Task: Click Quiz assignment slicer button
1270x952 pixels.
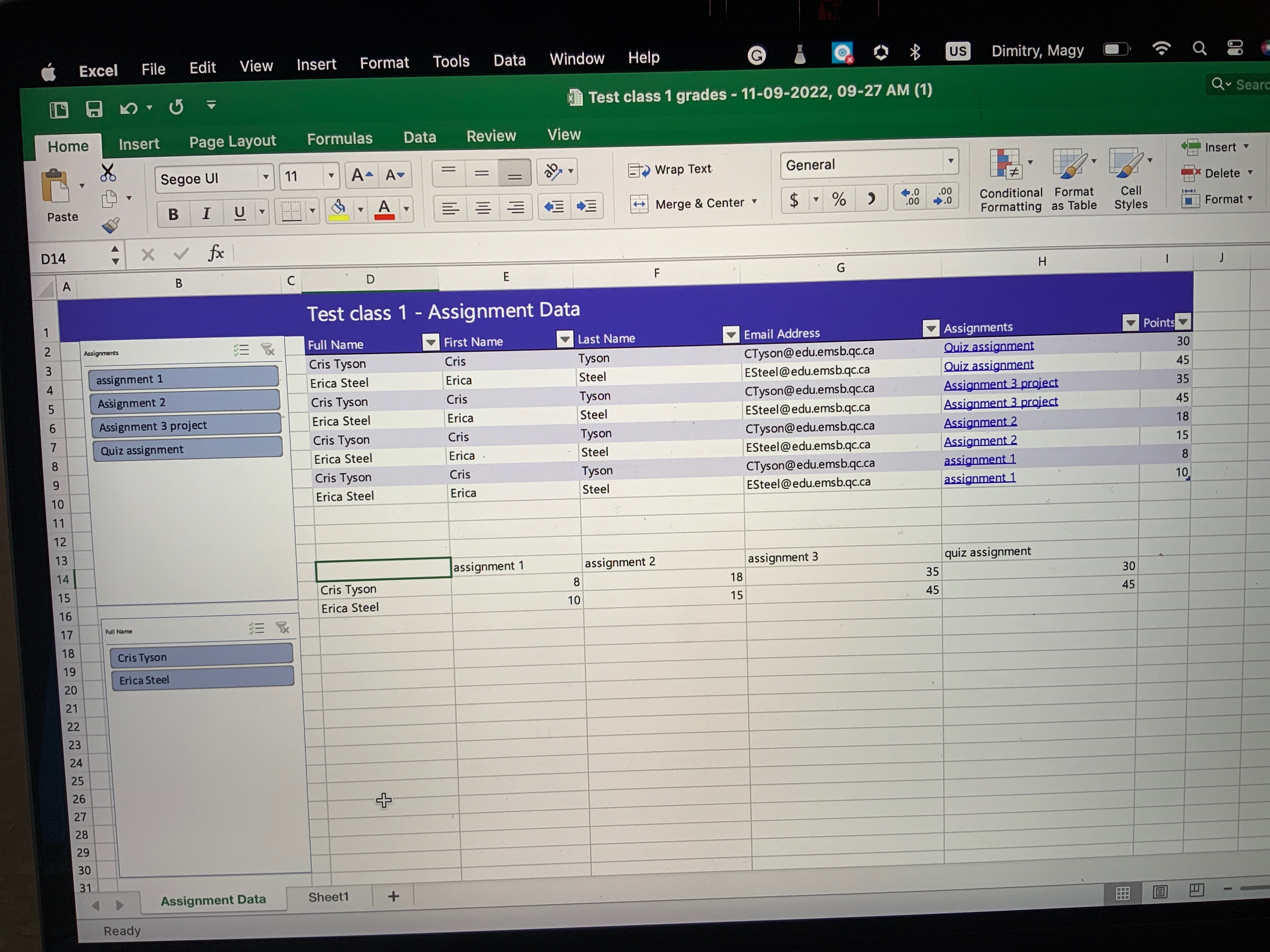Action: 187,449
